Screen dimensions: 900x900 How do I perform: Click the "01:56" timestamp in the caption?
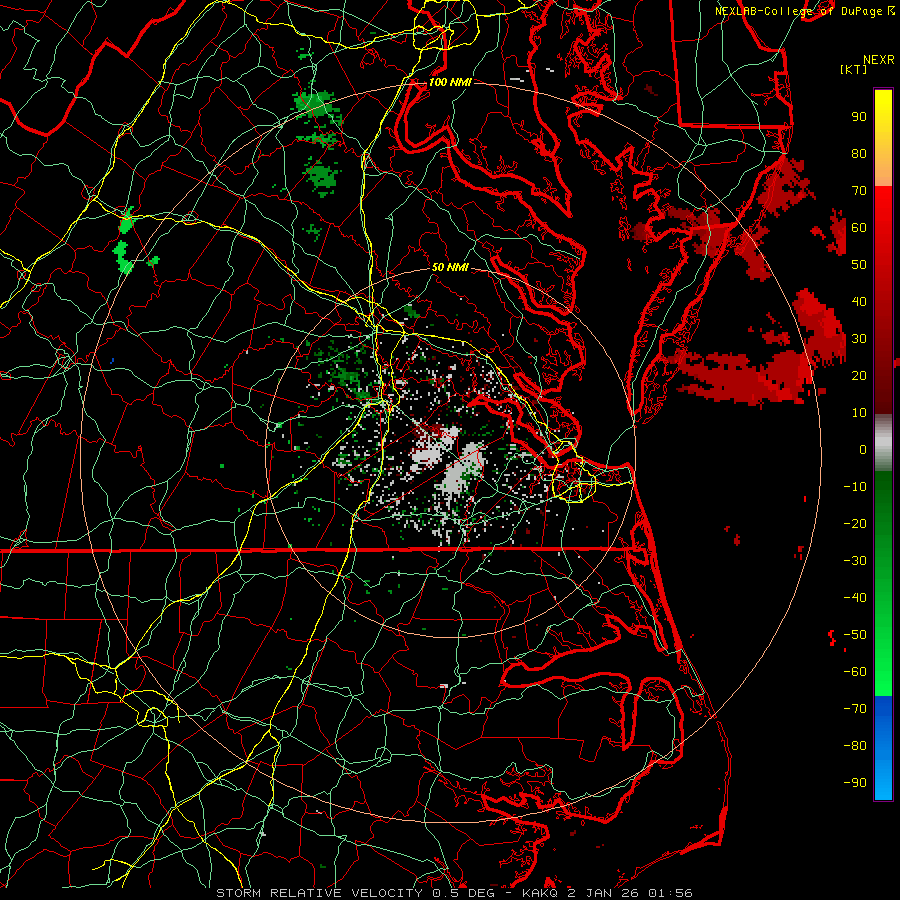pos(670,893)
